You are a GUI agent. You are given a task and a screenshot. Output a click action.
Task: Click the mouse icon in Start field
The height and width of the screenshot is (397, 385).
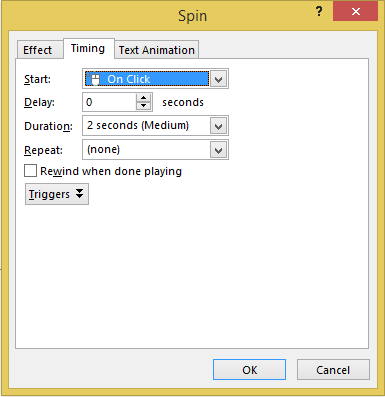pyautogui.click(x=95, y=79)
